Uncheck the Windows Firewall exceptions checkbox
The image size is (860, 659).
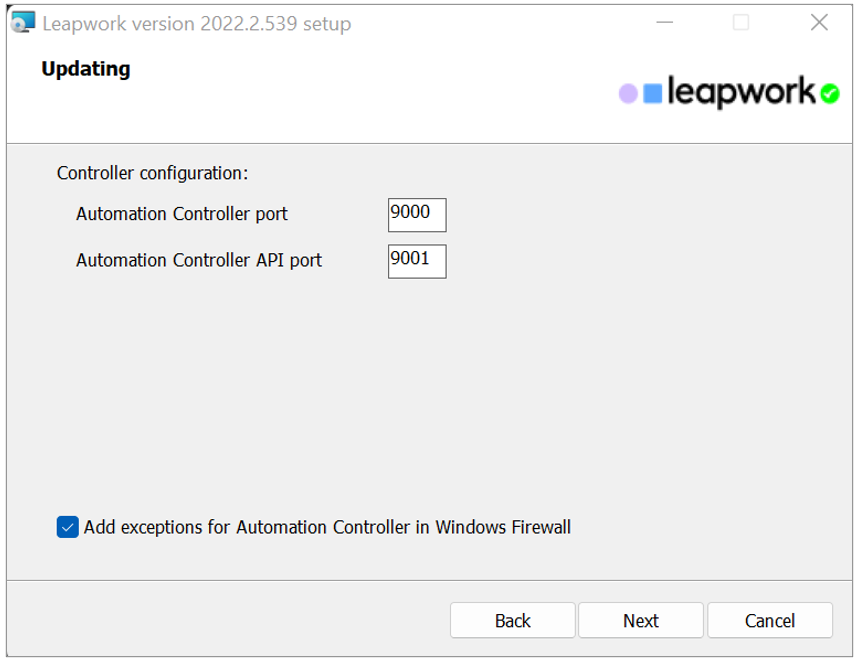pyautogui.click(x=67, y=525)
